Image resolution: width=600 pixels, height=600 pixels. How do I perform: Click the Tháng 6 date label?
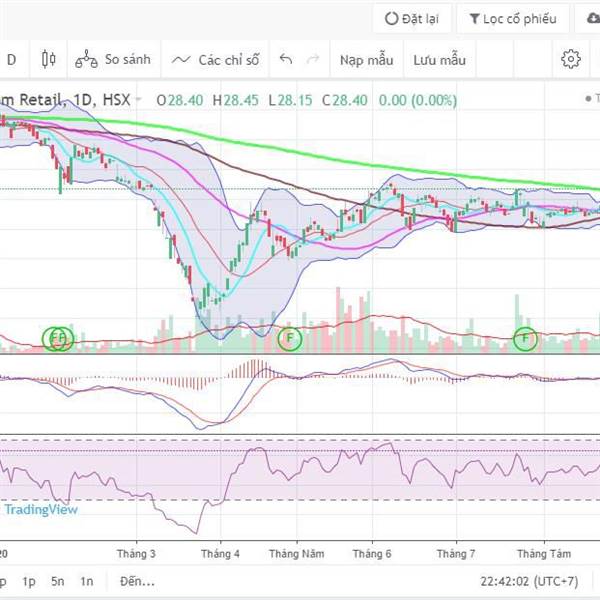[x=372, y=554]
